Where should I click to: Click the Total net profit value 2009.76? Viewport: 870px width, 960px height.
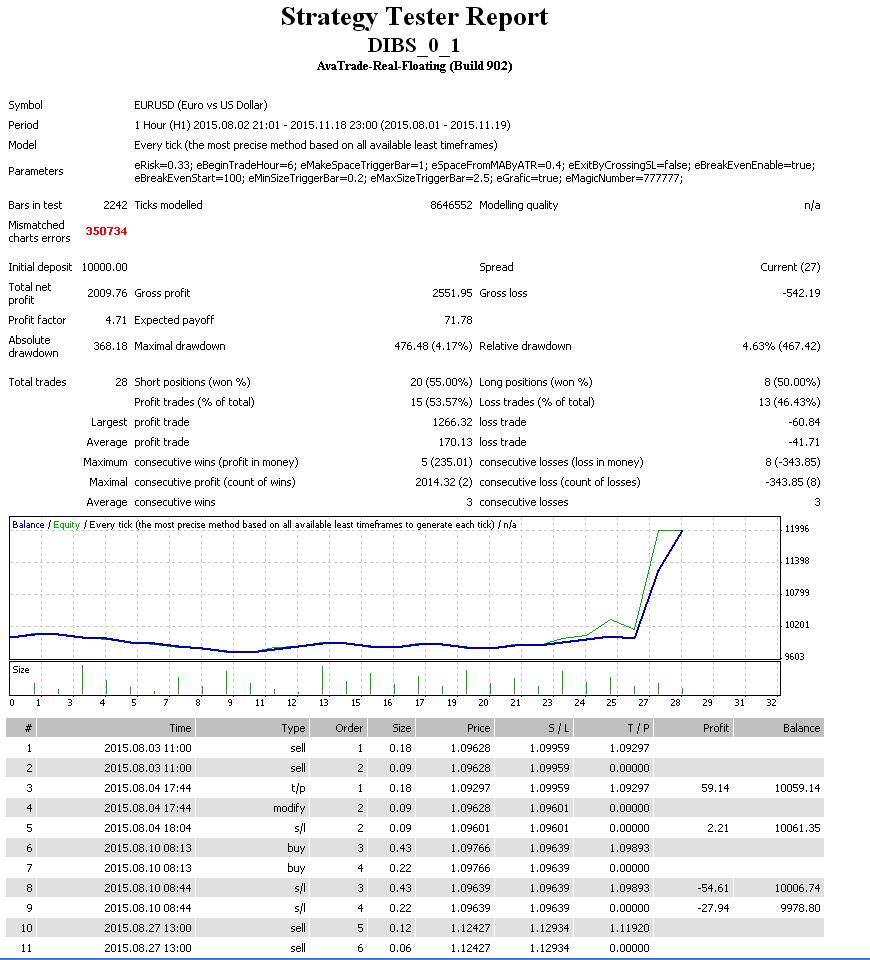[107, 293]
